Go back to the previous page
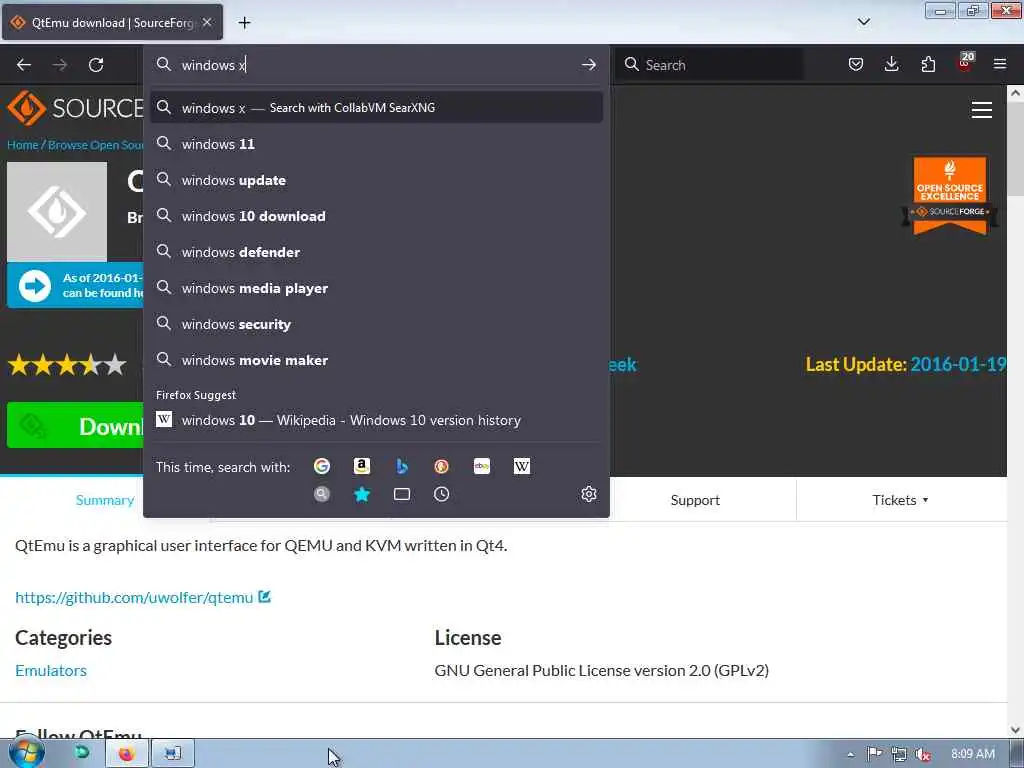Viewport: 1024px width, 768px height. pos(24,65)
